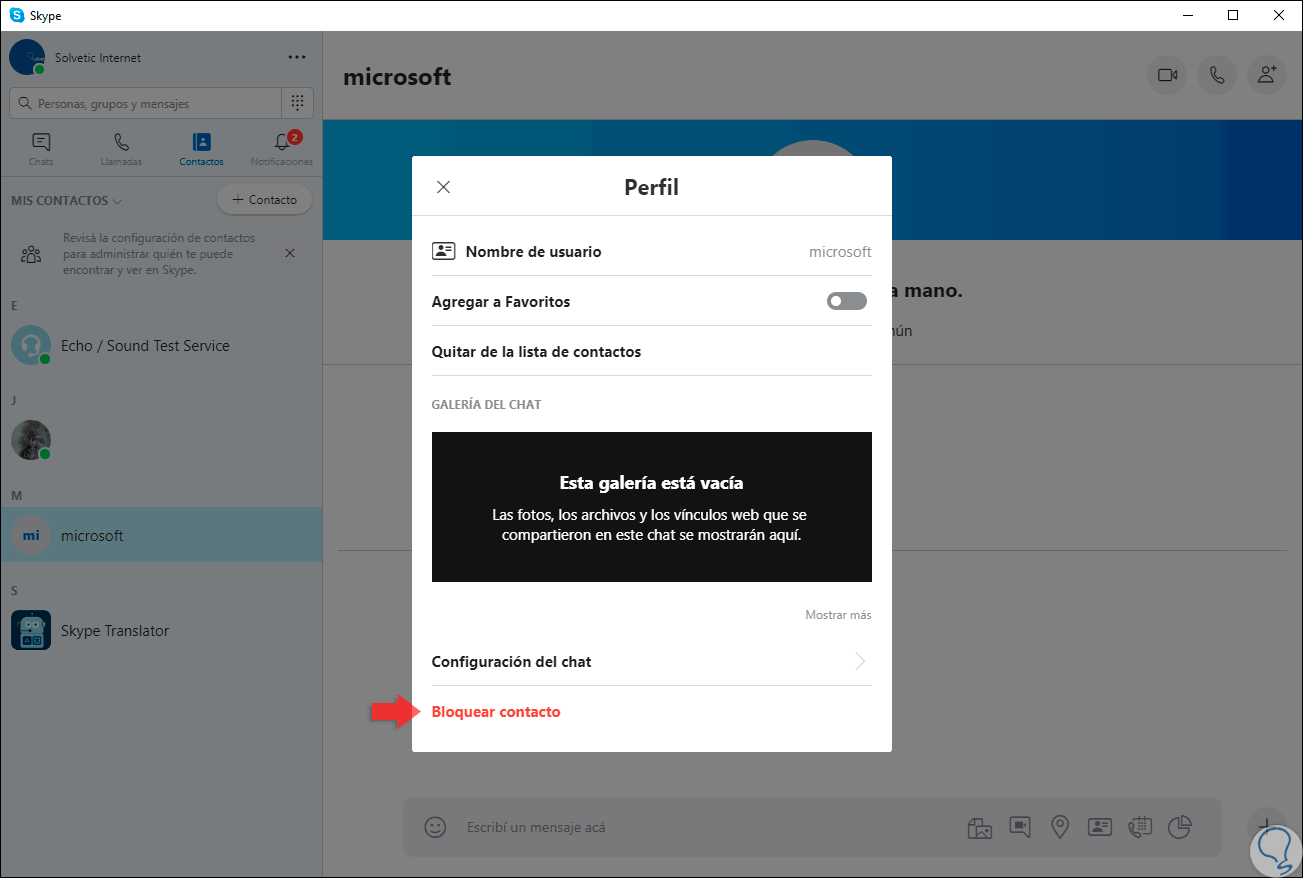Screen dimensions: 1303x878
Task: Select the microsoft contact in list
Action: tap(161, 535)
